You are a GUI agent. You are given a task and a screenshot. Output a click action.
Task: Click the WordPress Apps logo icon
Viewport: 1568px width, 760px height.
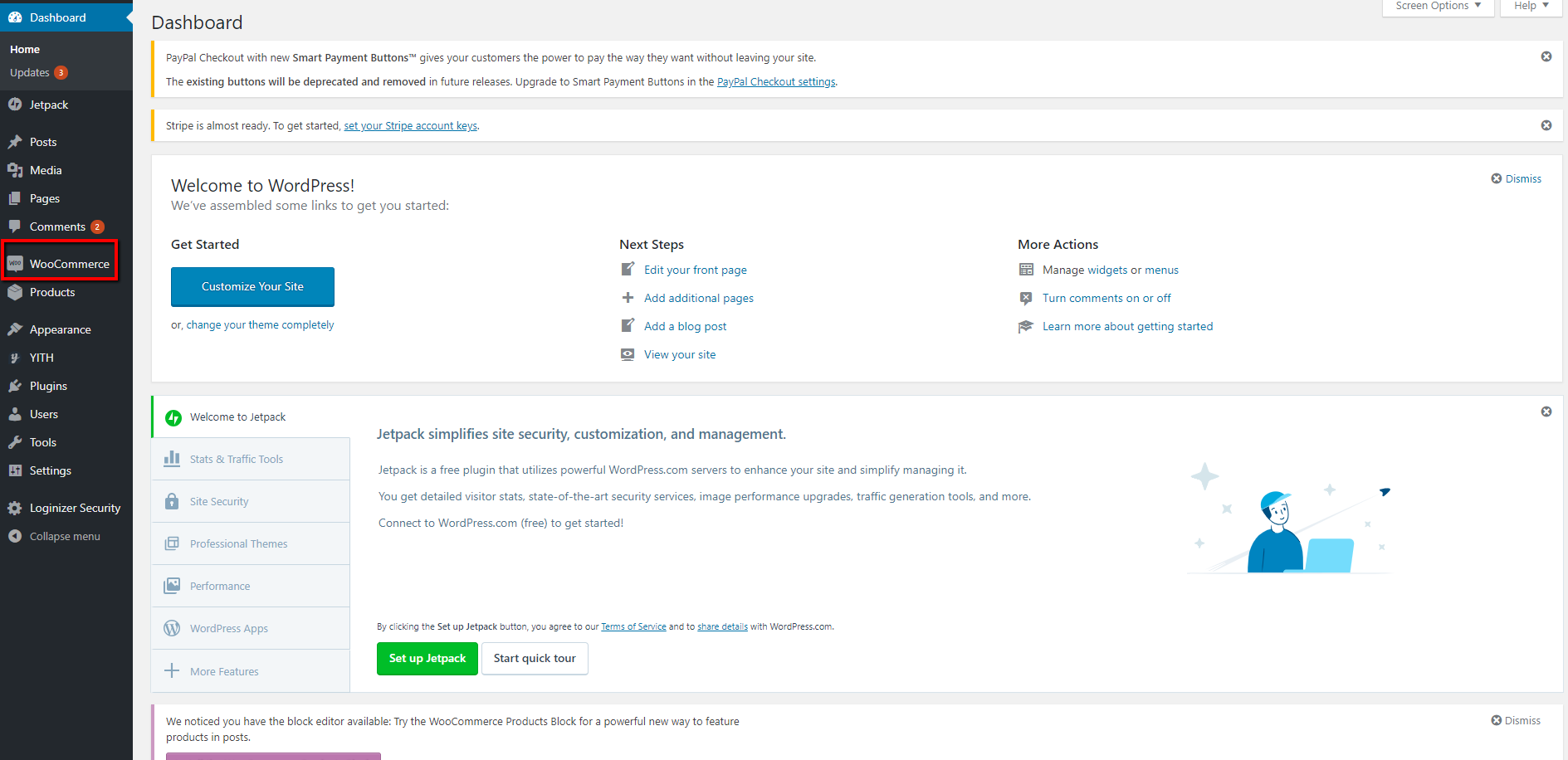(x=172, y=628)
